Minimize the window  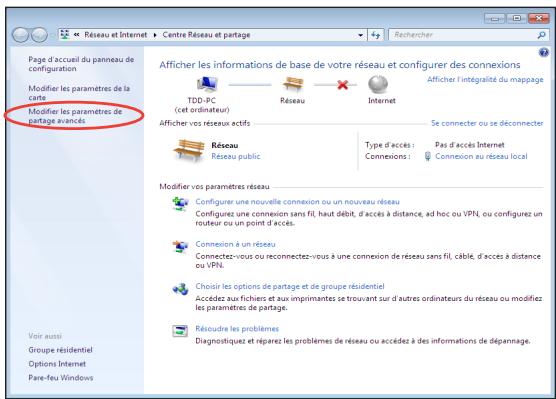point(495,18)
